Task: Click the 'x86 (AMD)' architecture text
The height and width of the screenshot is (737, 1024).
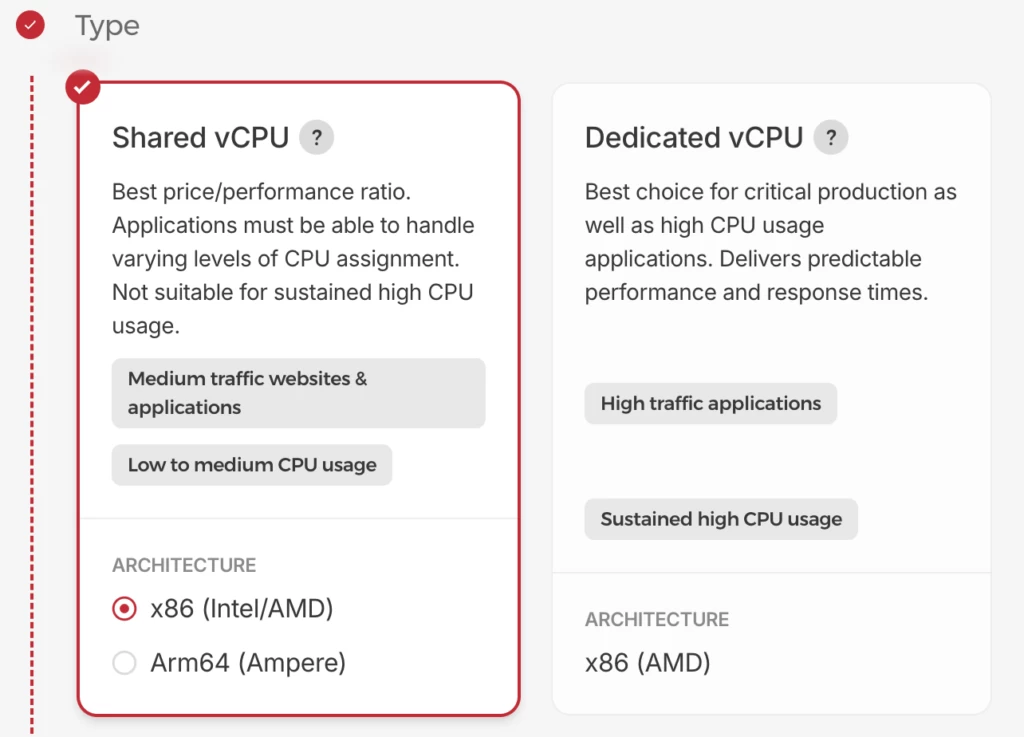Action: coord(647,663)
